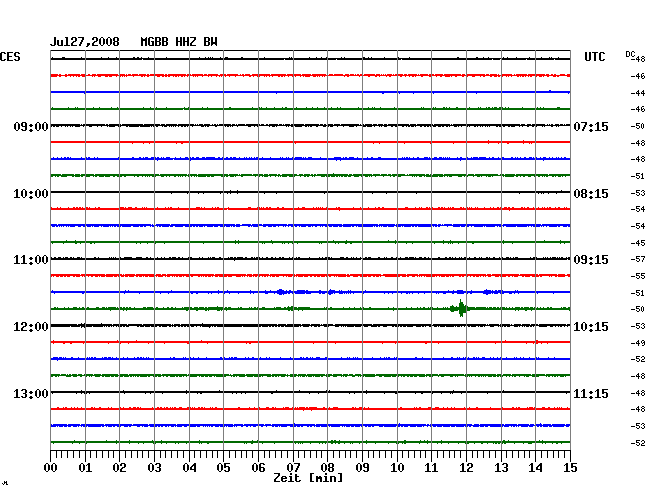Click the '07:15' UTC time label
Image resolution: width=650 pixels, height=494 pixels.
(591, 126)
